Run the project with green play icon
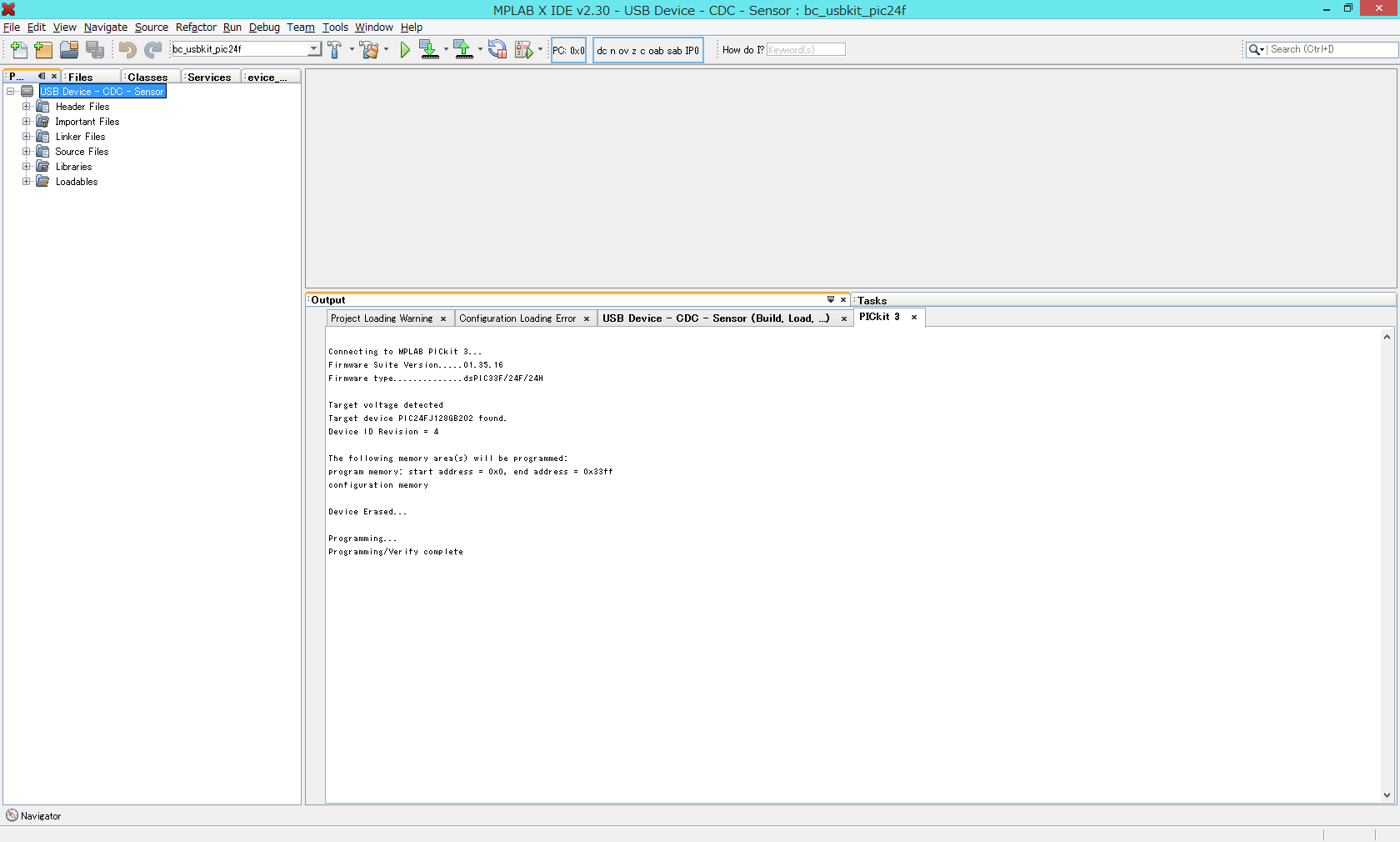 pyautogui.click(x=405, y=50)
